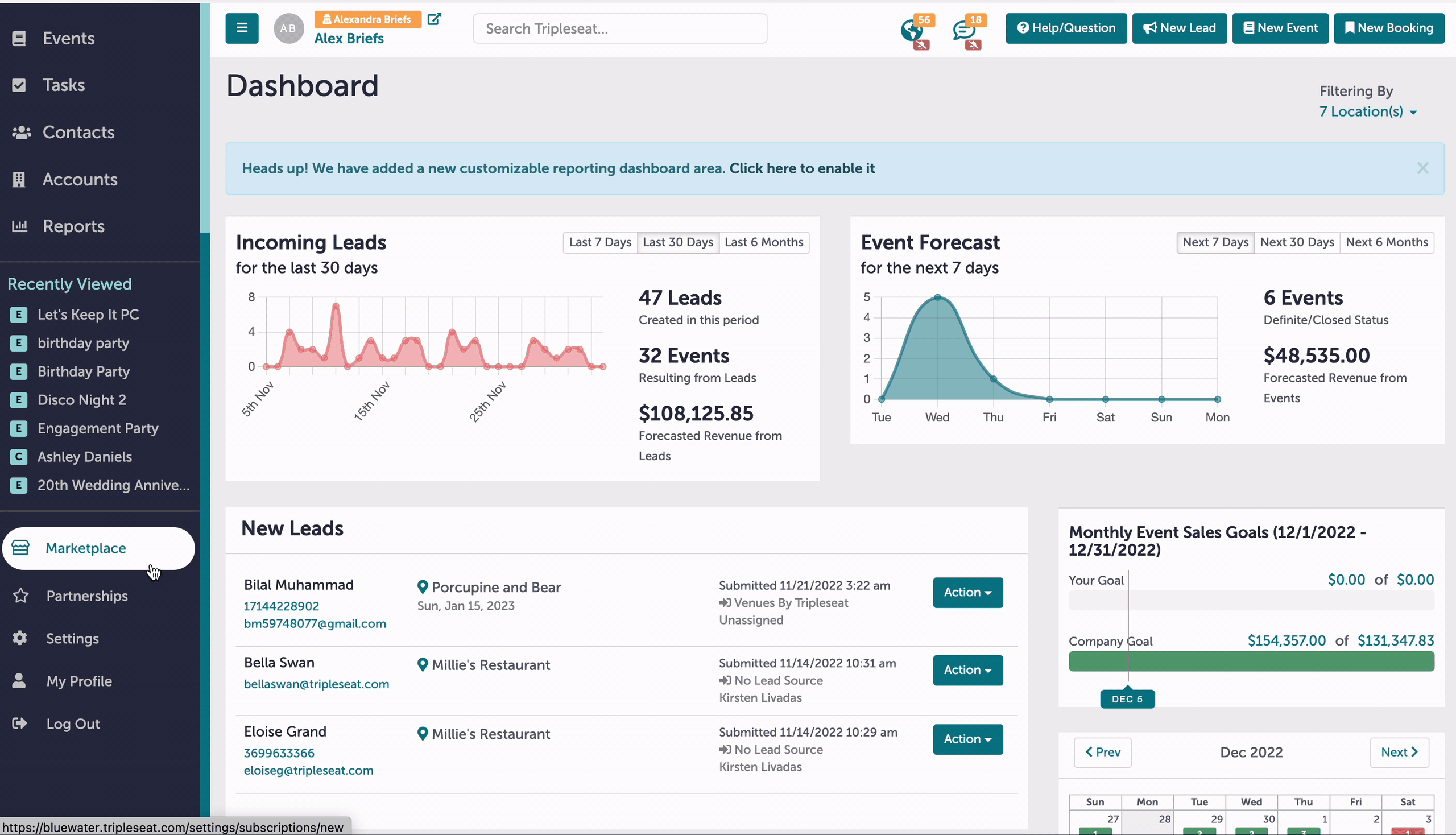
Task: Click the hamburger menu toggle icon
Action: pyautogui.click(x=241, y=28)
